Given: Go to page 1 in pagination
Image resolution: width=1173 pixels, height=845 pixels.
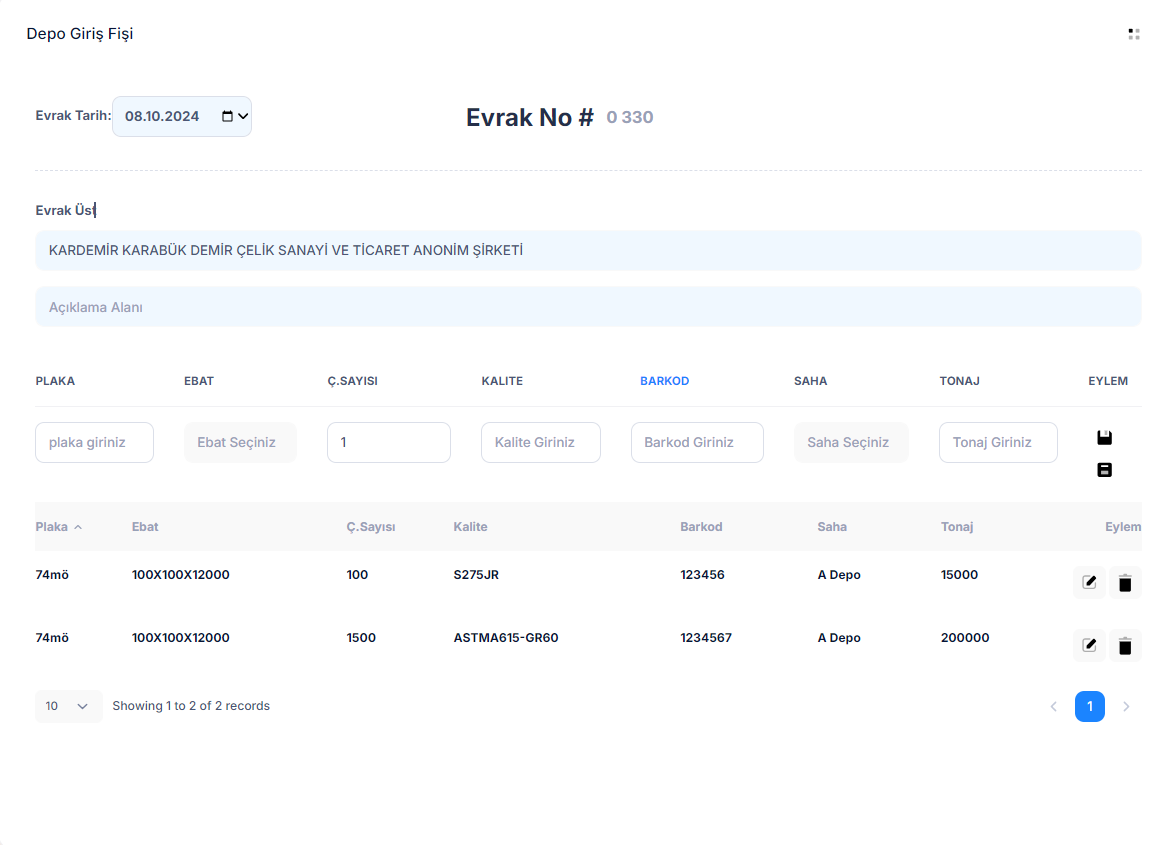Looking at the screenshot, I should (x=1089, y=706).
